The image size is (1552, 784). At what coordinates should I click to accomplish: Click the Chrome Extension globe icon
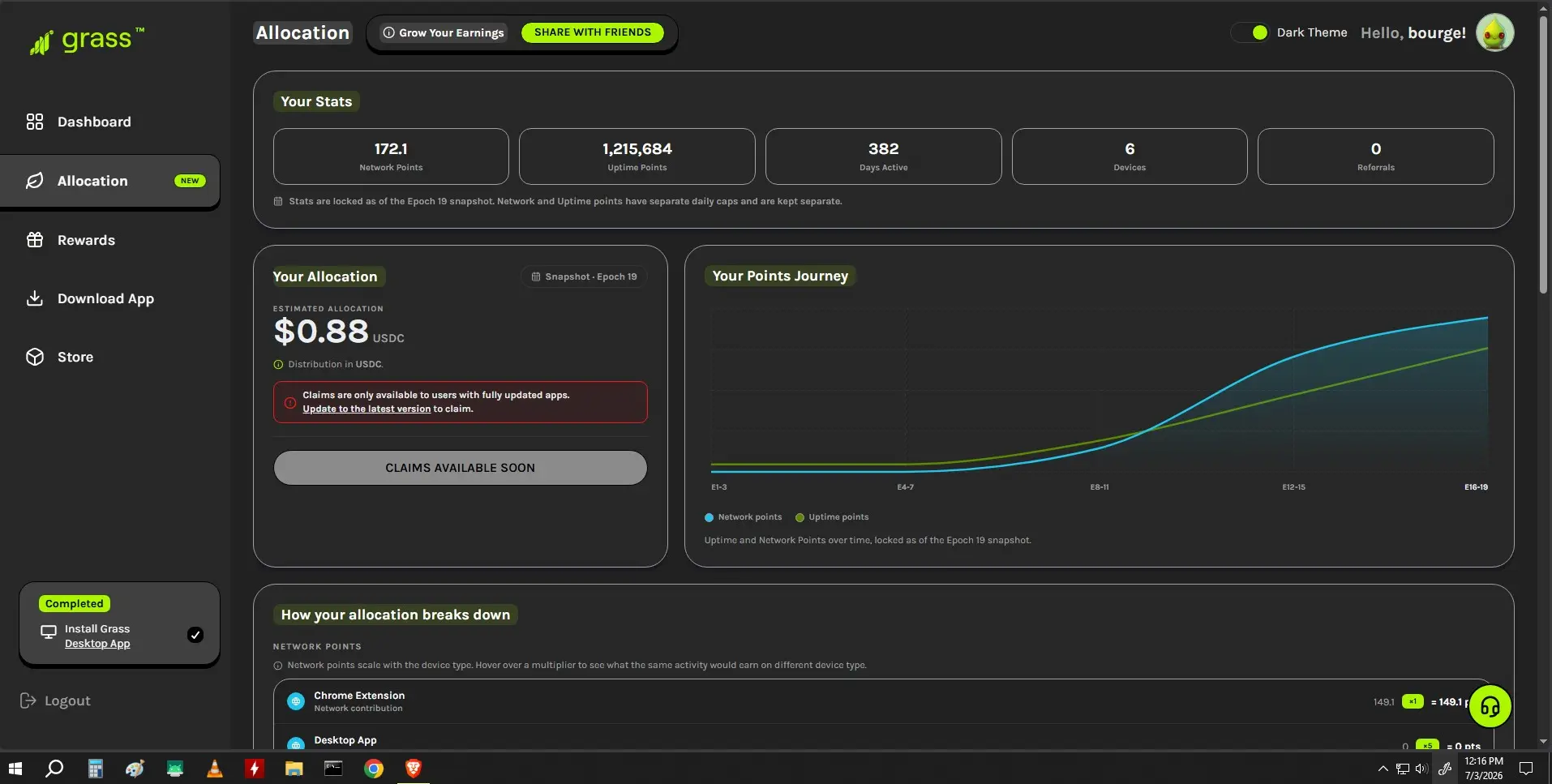tap(296, 701)
